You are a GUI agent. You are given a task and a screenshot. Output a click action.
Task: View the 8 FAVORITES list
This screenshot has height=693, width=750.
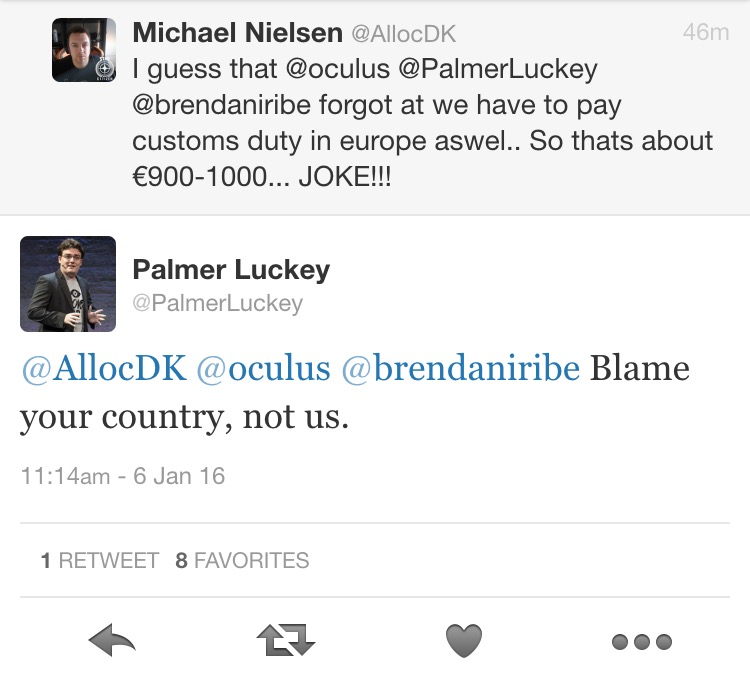(x=242, y=561)
